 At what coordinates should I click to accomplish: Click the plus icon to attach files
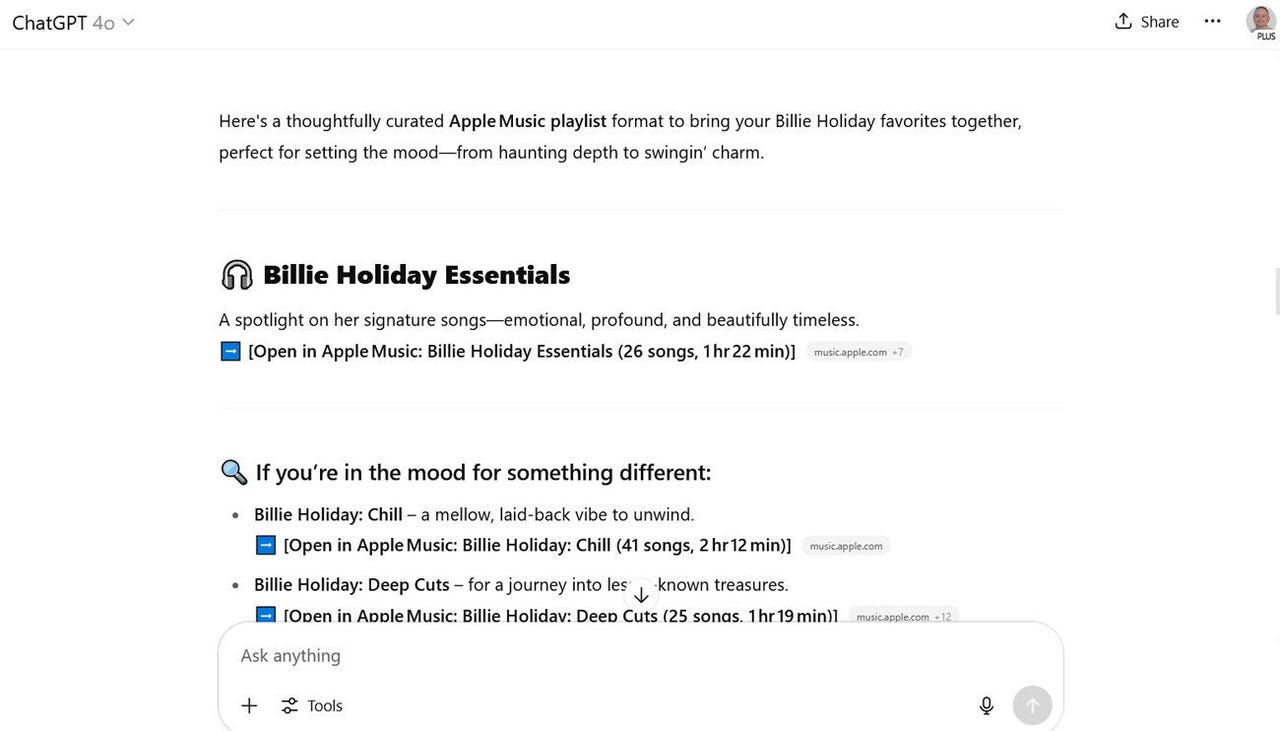(x=249, y=706)
